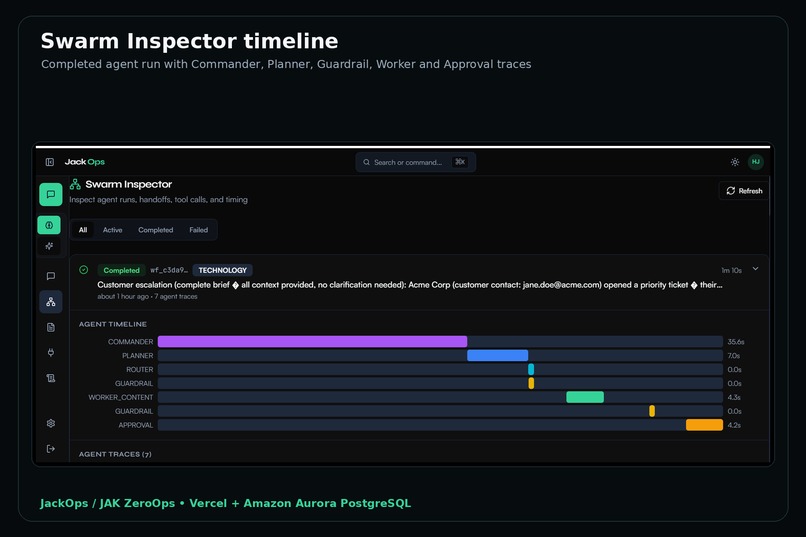Viewport: 806px width, 537px height.
Task: Select the Swarm Inspector network sidebar icon
Action: point(50,302)
